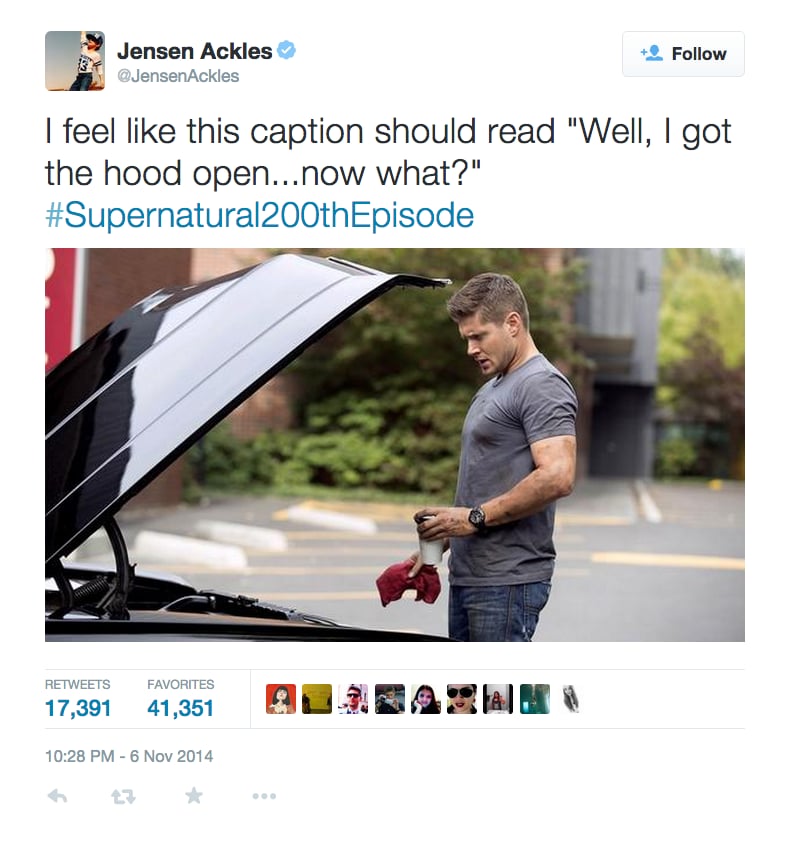Open the more options ellipsis icon
The width and height of the screenshot is (791, 843).
click(264, 796)
